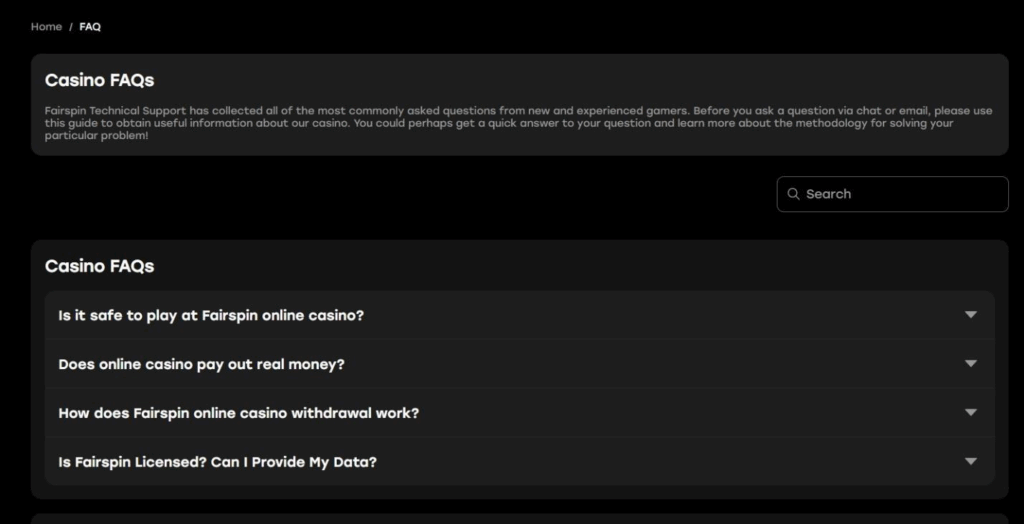The image size is (1024, 524).
Task: Open 'Does online casino pay out real money?' text
Action: point(201,364)
